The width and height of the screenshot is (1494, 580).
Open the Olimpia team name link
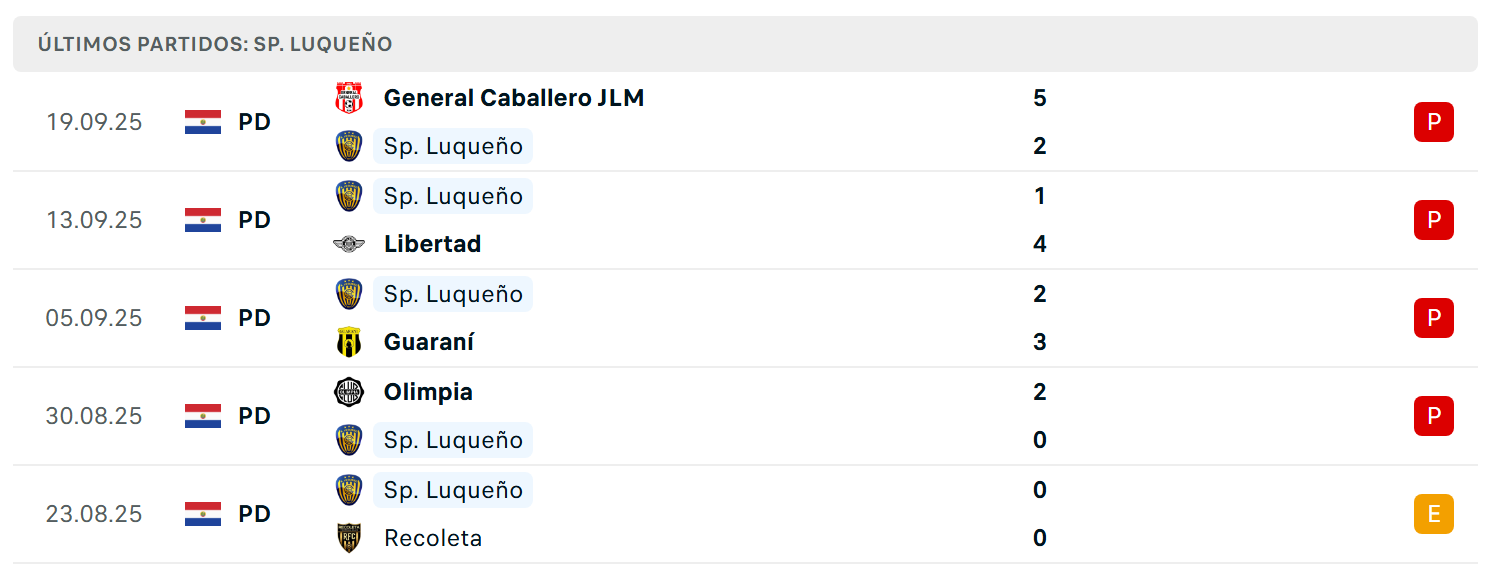[428, 392]
